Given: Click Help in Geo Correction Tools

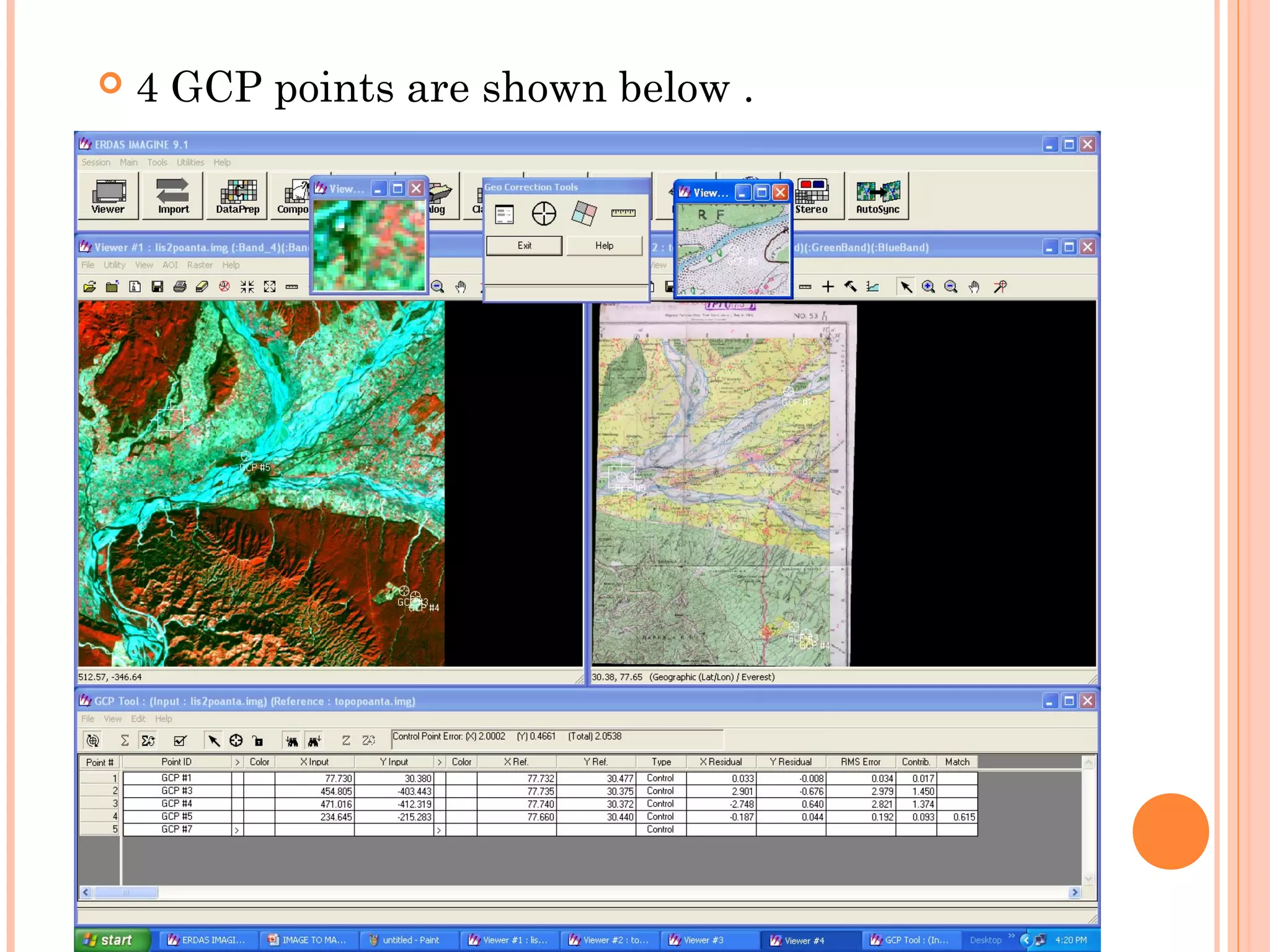Looking at the screenshot, I should [x=604, y=246].
